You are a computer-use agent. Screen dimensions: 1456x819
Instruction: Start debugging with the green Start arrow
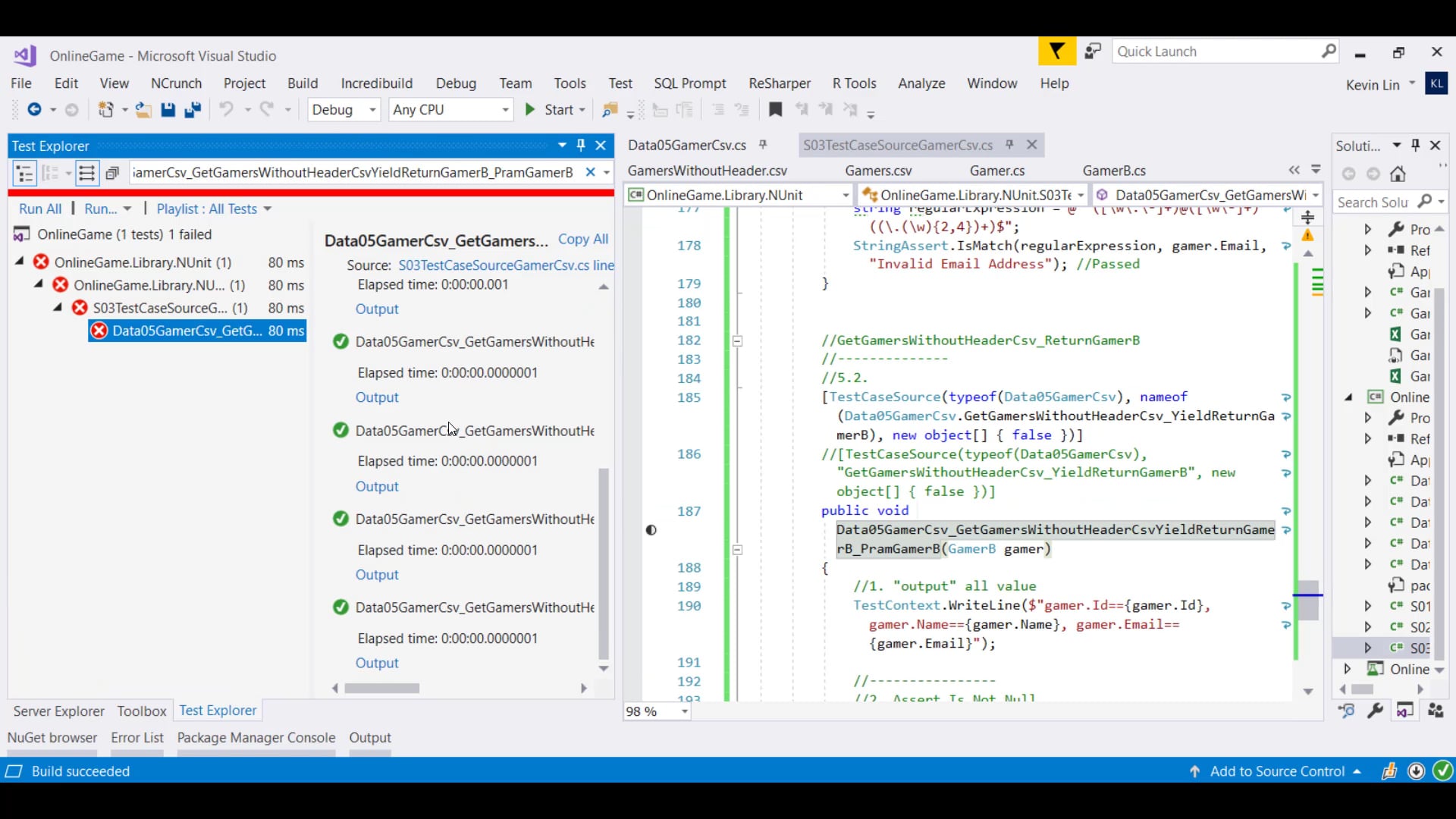(531, 110)
